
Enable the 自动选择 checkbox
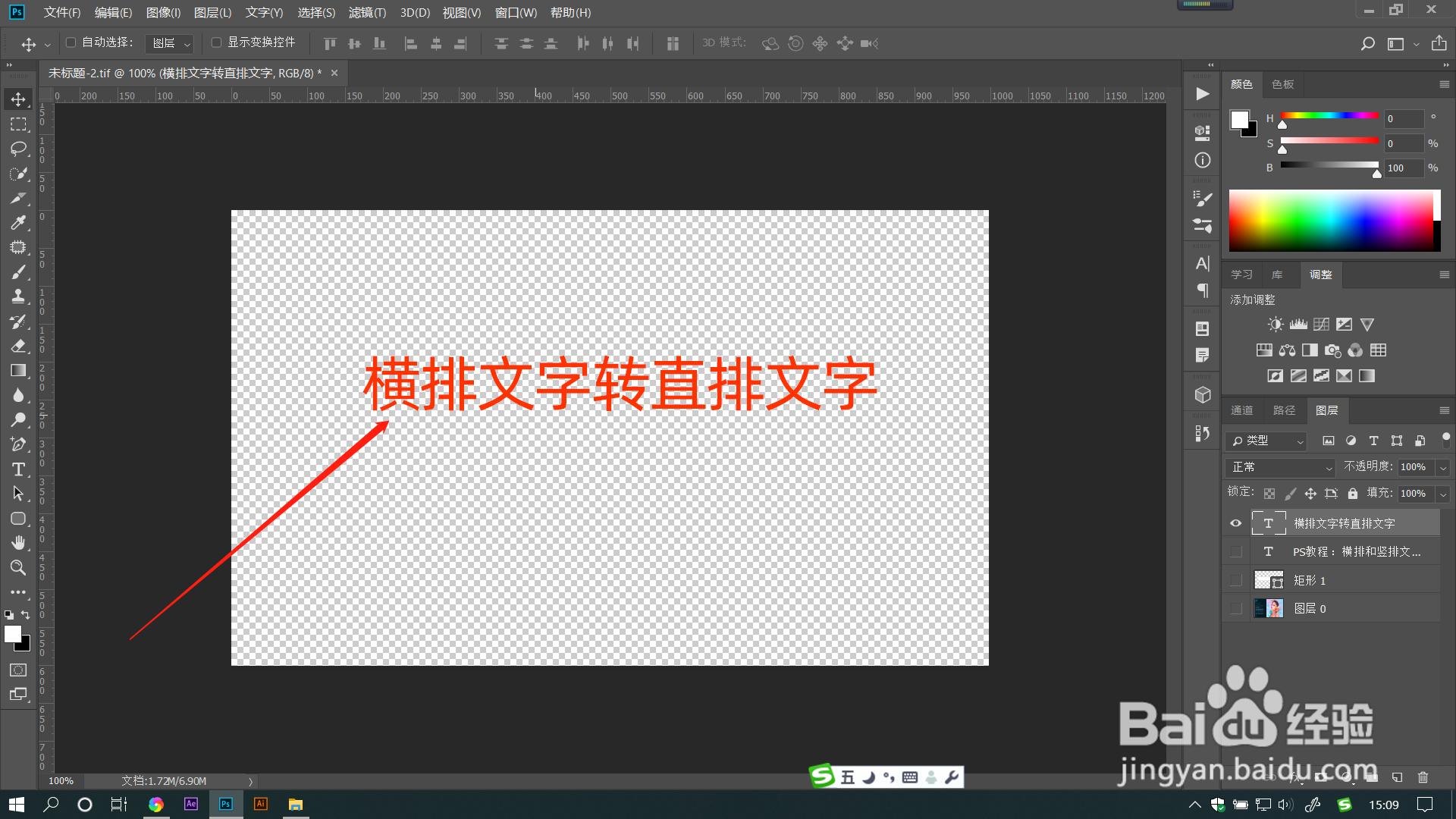pos(71,42)
